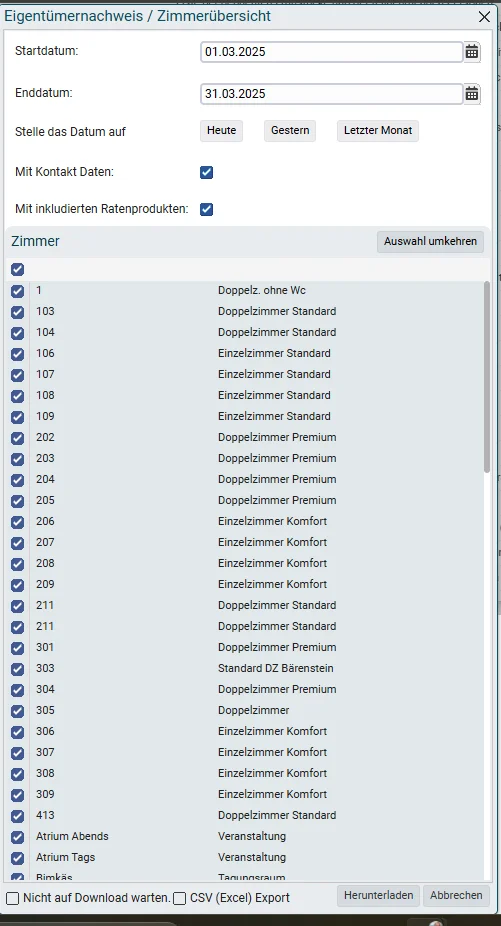
Task: Open the Startdatum calendar picker icon
Action: pos(471,52)
